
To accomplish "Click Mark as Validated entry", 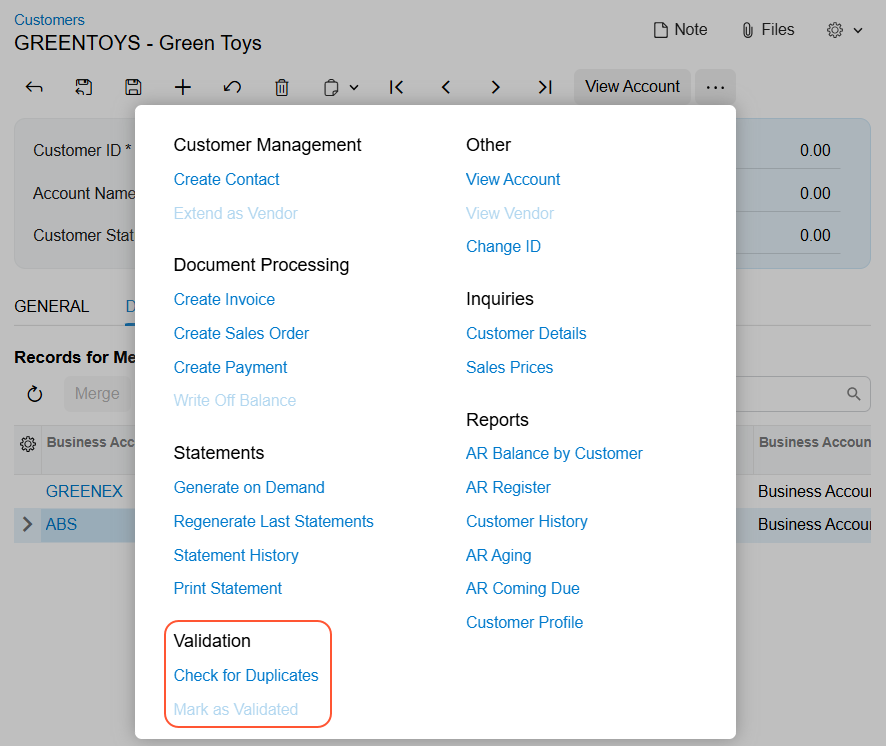I will point(236,709).
